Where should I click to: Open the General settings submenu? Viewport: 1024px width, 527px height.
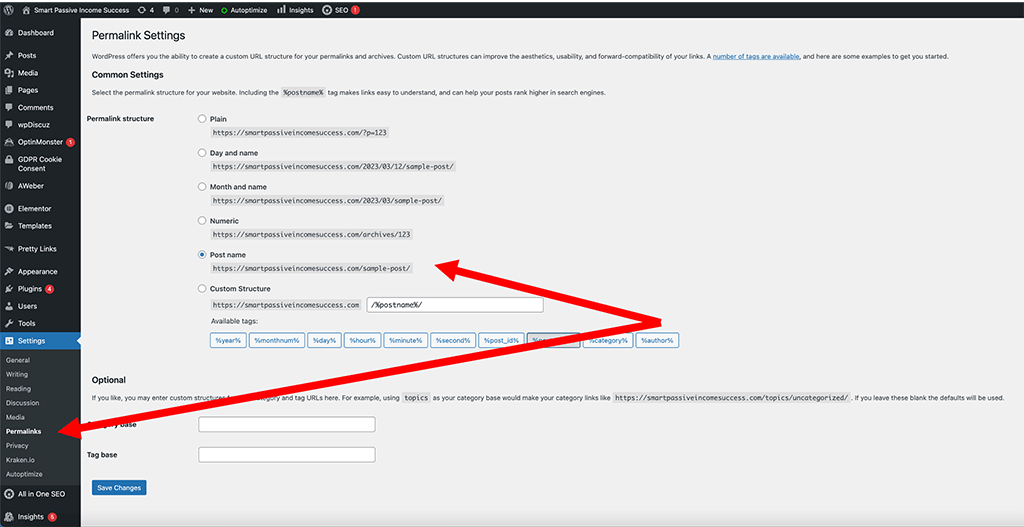pos(18,360)
